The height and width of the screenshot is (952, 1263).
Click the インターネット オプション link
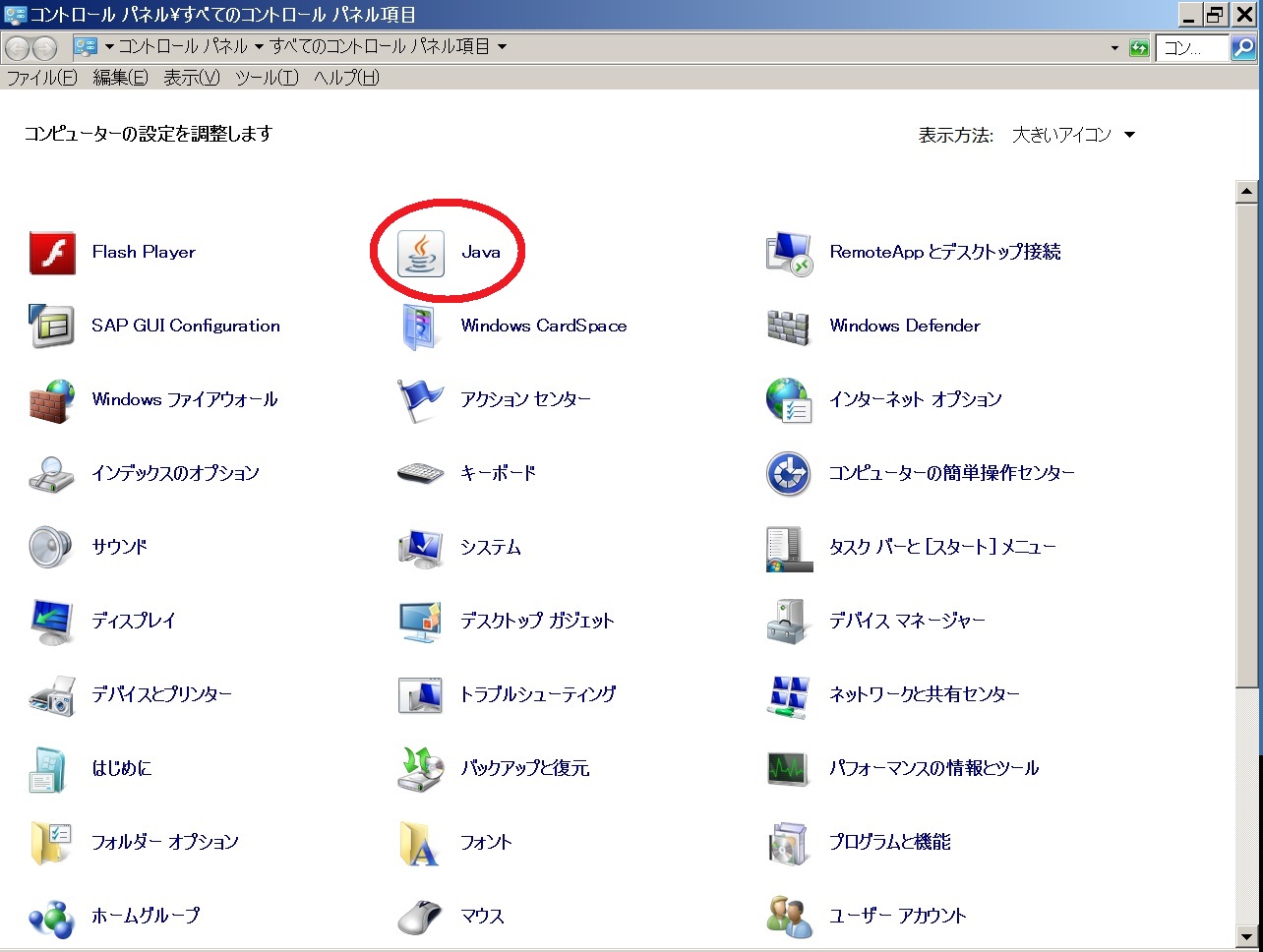click(915, 399)
